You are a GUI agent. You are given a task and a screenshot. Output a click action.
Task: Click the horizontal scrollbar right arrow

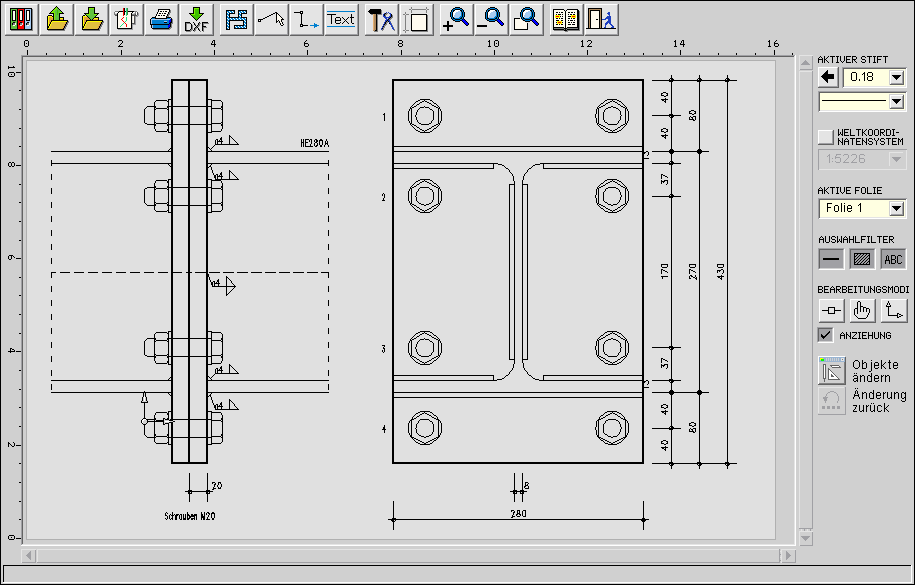[788, 553]
